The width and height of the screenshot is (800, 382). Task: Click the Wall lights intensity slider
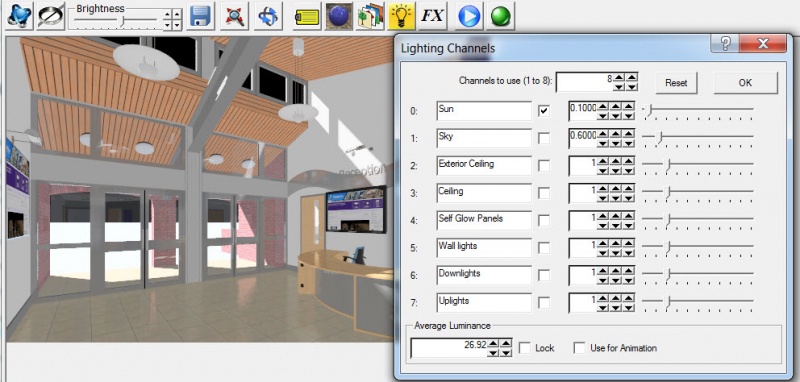(697, 248)
